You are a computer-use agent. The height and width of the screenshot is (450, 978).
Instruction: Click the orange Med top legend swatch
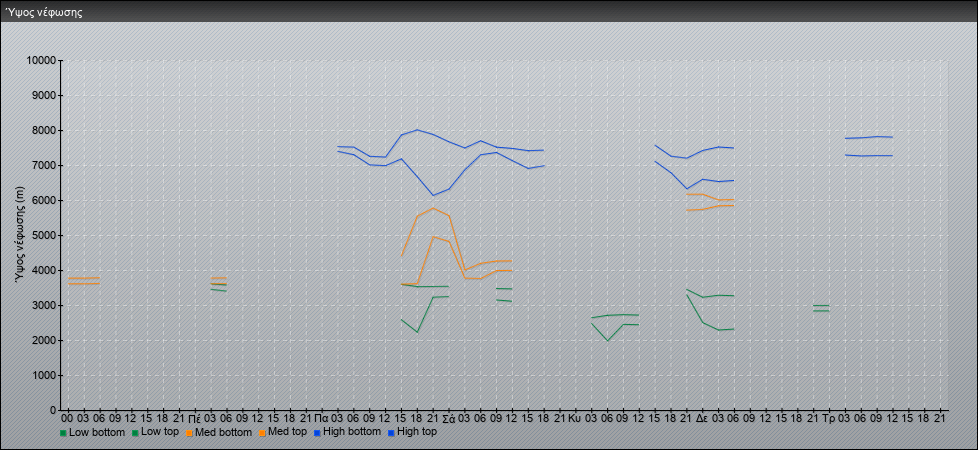pyautogui.click(x=262, y=433)
